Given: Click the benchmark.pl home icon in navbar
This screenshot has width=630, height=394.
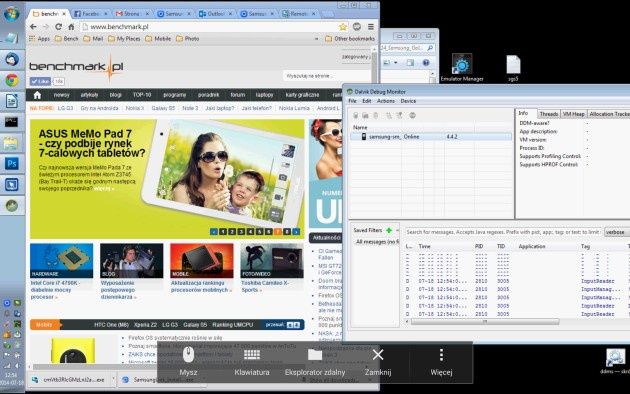Looking at the screenshot, I should click(x=37, y=95).
